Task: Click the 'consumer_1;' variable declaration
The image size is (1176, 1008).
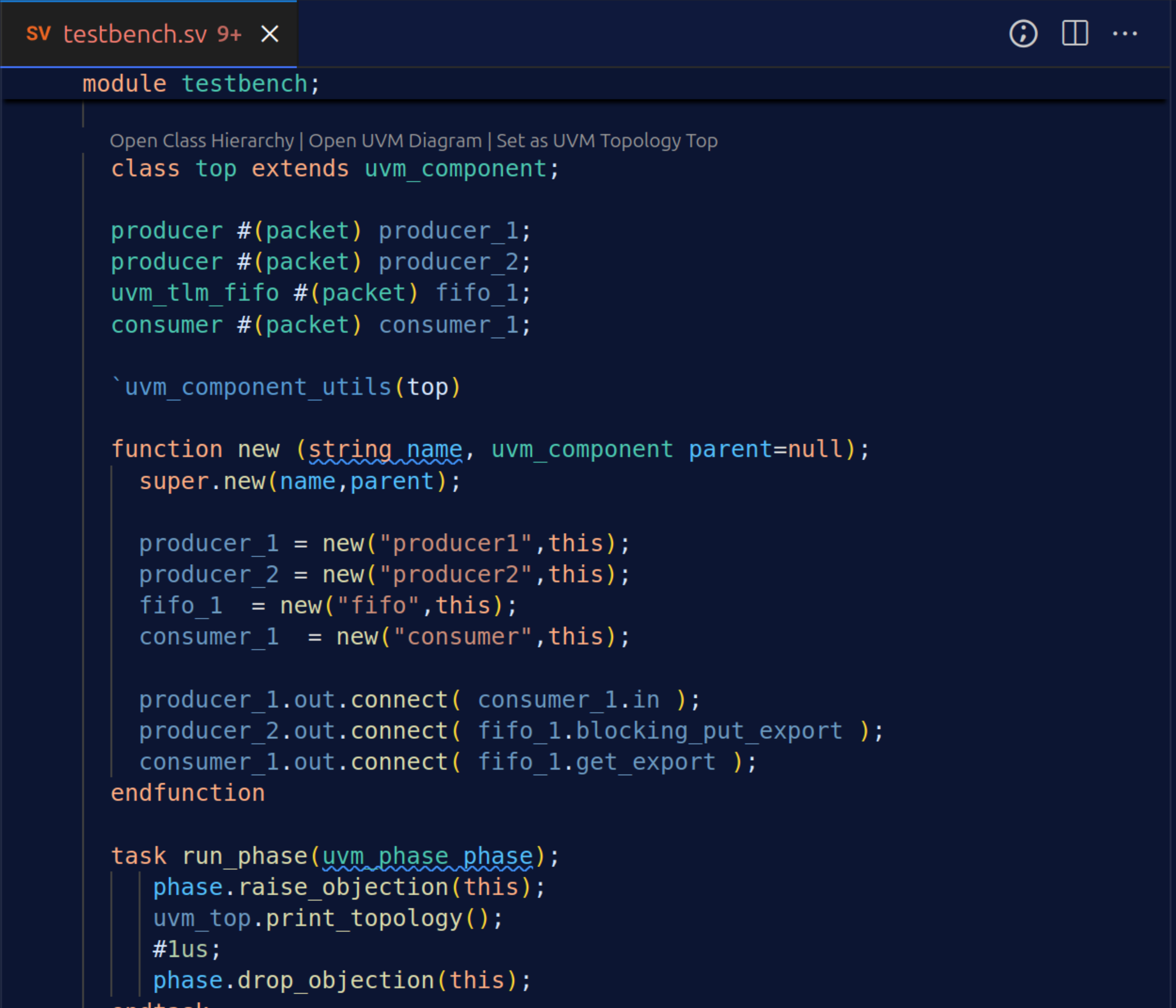Action: pos(455,325)
